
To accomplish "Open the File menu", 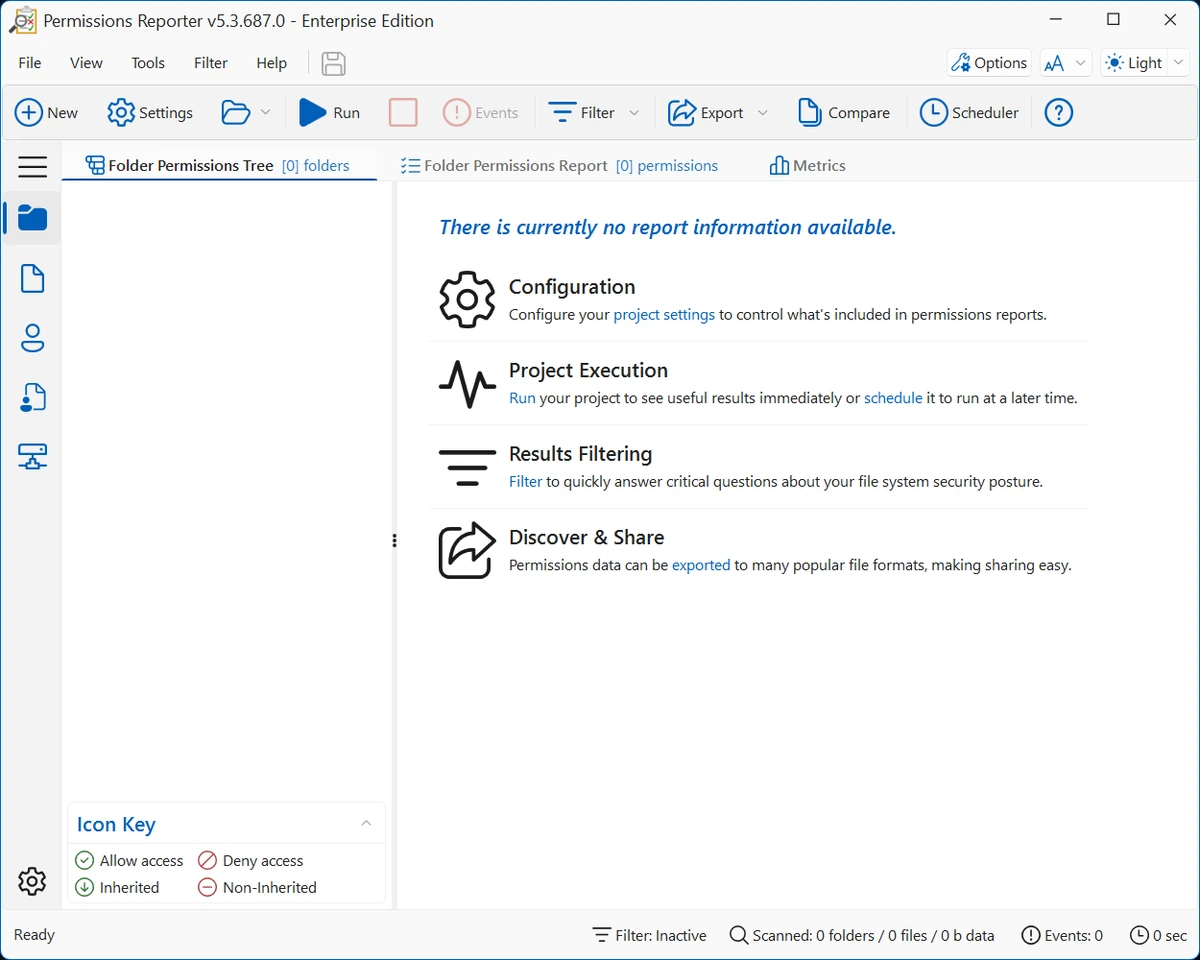I will pyautogui.click(x=30, y=63).
